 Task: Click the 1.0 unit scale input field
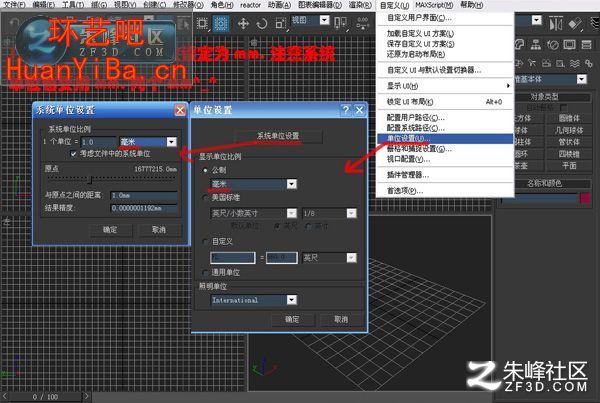click(x=98, y=142)
